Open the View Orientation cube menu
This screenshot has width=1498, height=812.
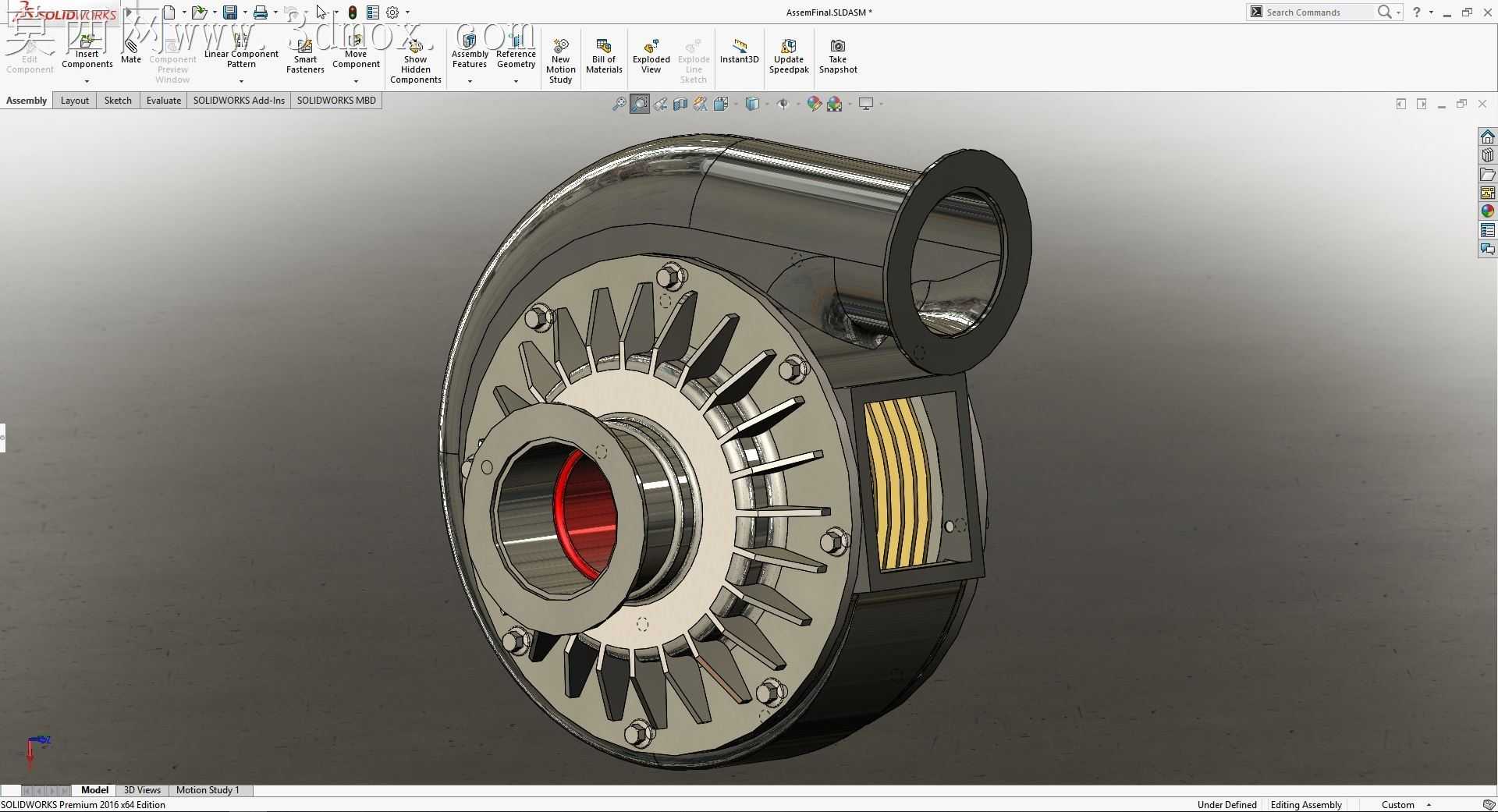point(721,104)
